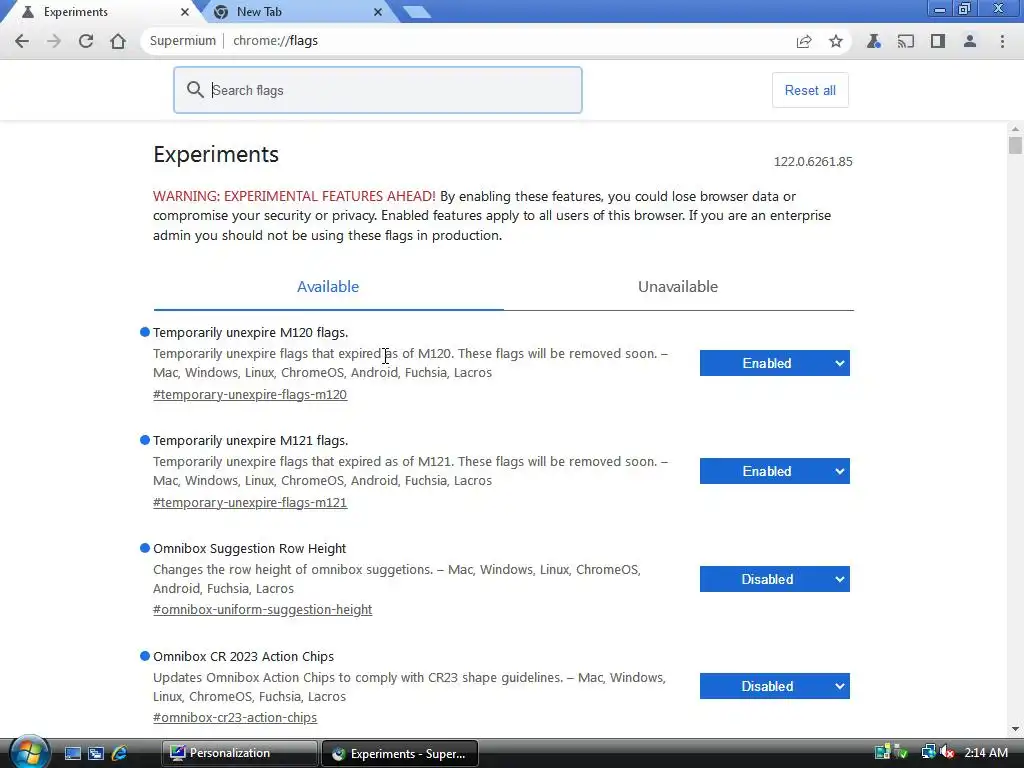Select the New Tab browser tab
Viewport: 1024px width, 768px height.
tap(297, 12)
